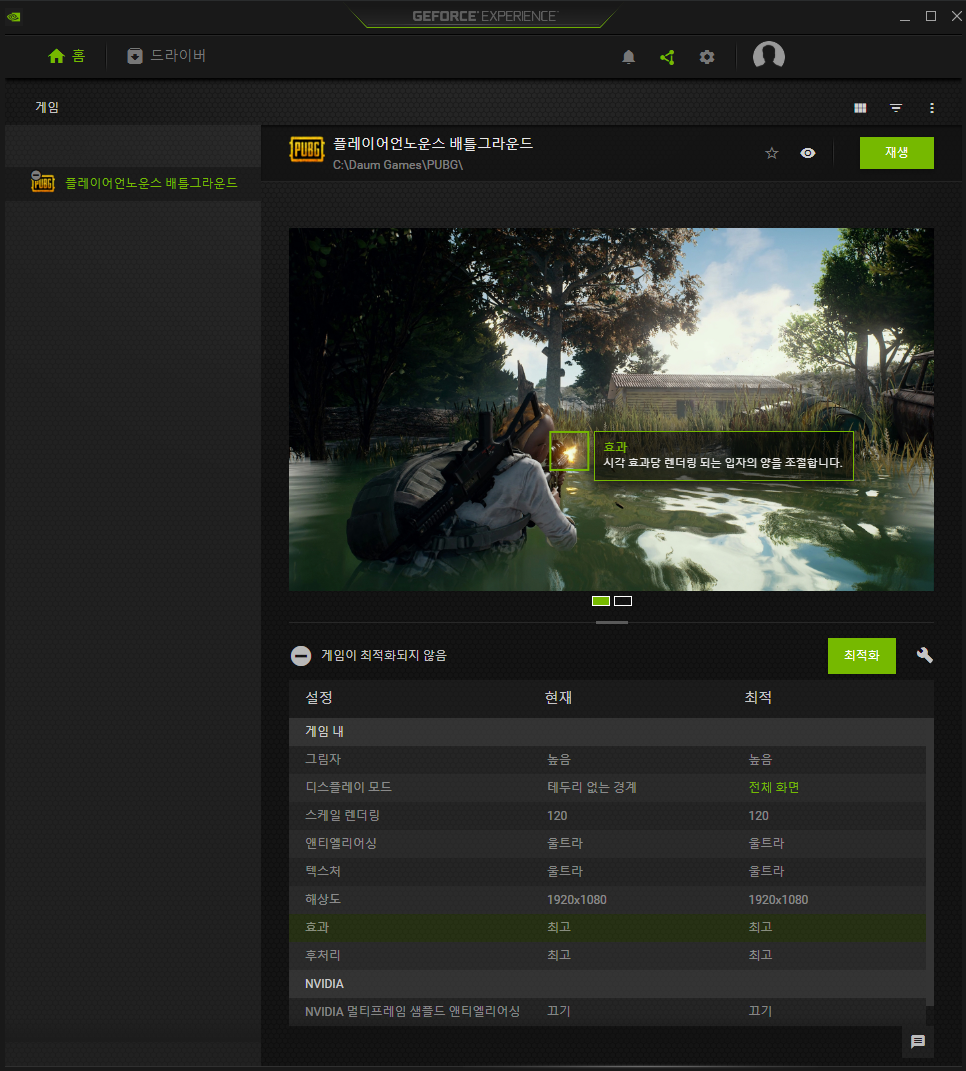Select the 앤티엘리어싱 settings row
966x1071 pixels.
tap(607, 844)
